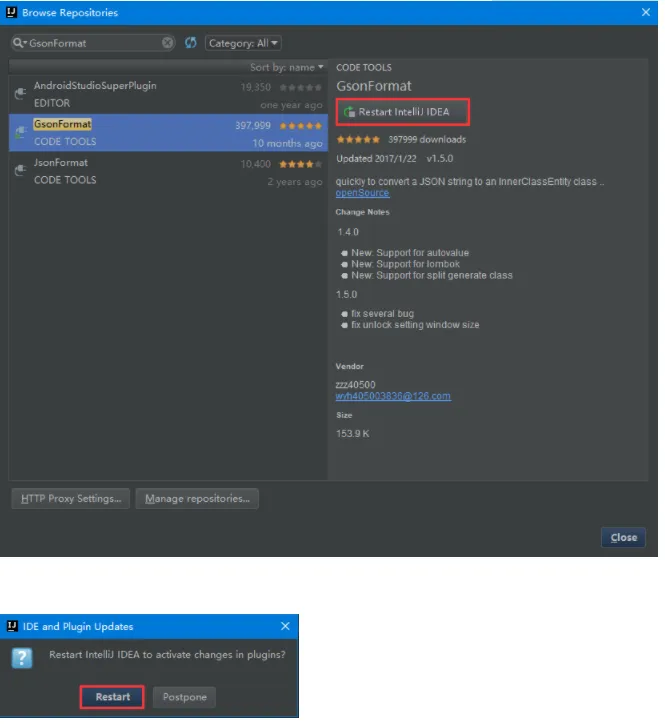Open the Category: All dropdown
The height and width of the screenshot is (726, 665).
pyautogui.click(x=243, y=43)
